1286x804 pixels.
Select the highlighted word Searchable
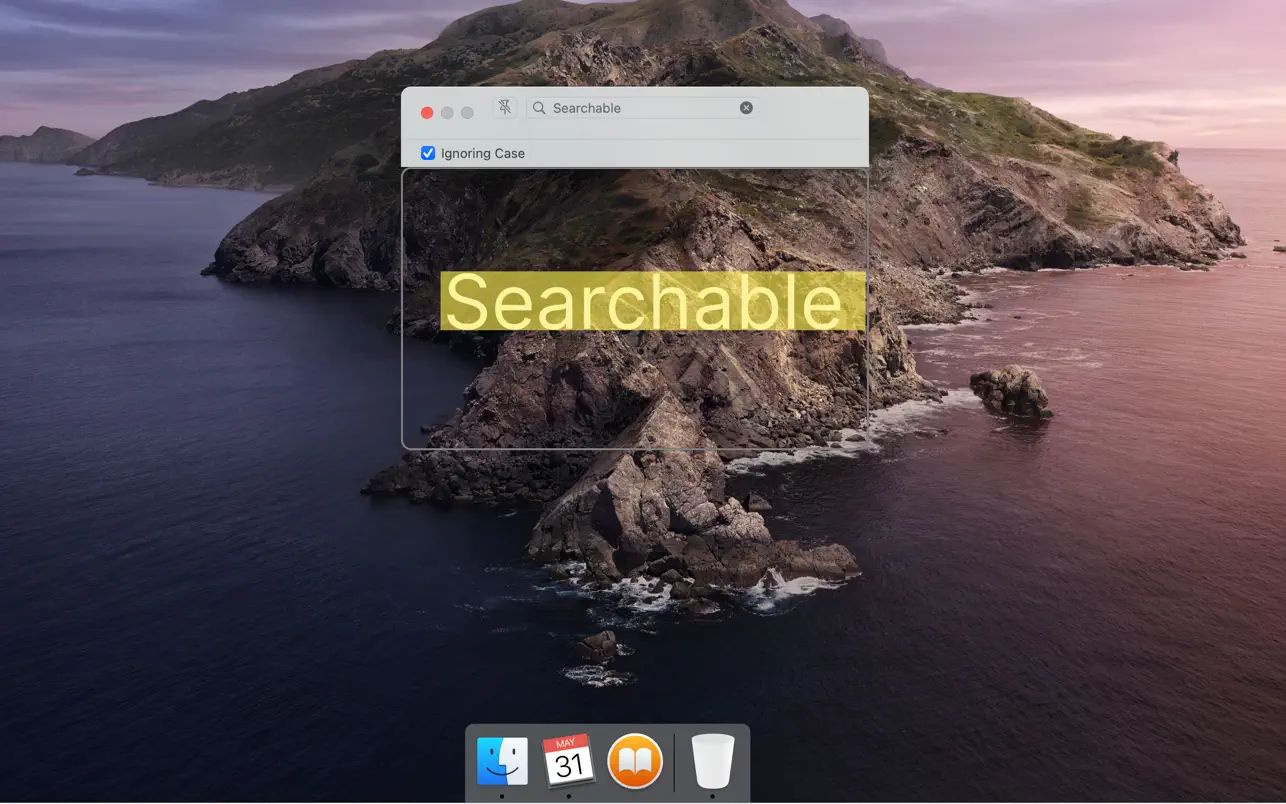tap(651, 300)
